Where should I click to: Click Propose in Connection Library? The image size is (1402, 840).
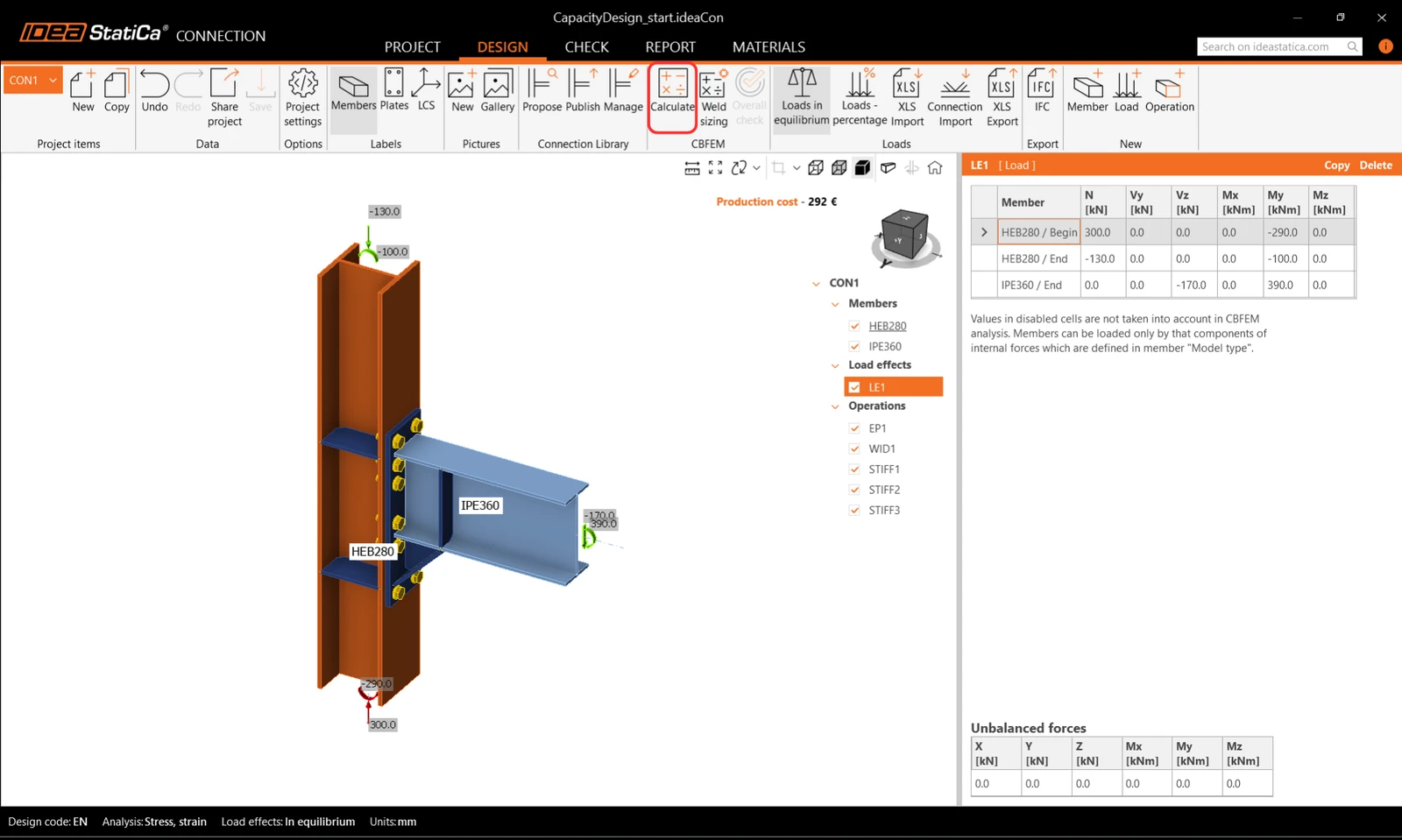click(542, 90)
